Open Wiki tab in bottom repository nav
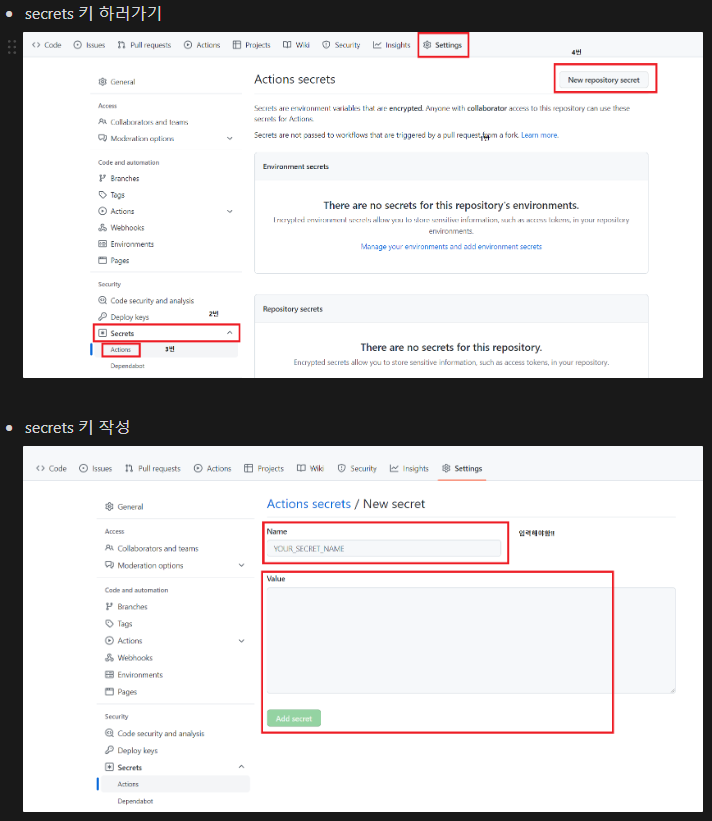The width and height of the screenshot is (712, 821). click(x=310, y=469)
